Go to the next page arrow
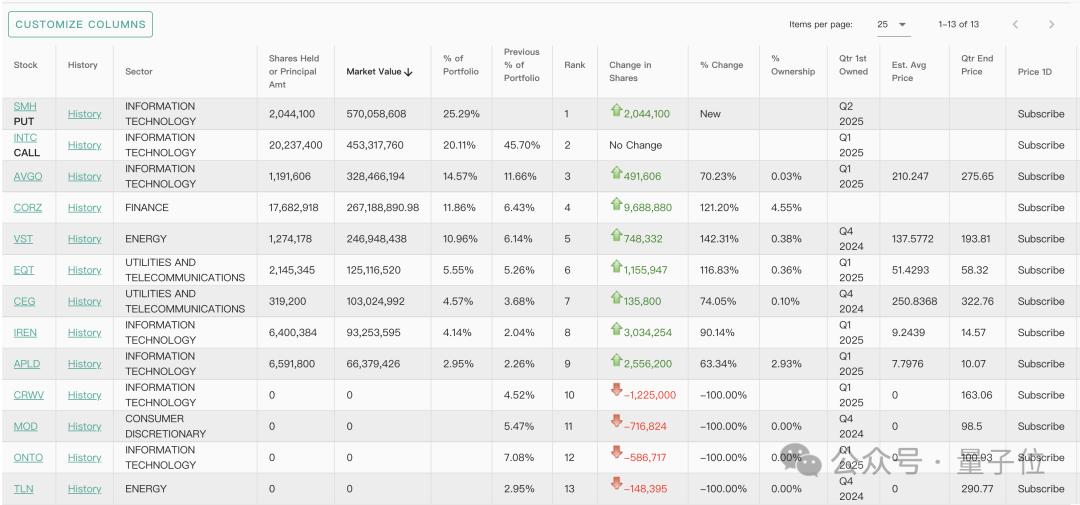The height and width of the screenshot is (505, 1080). (x=1051, y=24)
